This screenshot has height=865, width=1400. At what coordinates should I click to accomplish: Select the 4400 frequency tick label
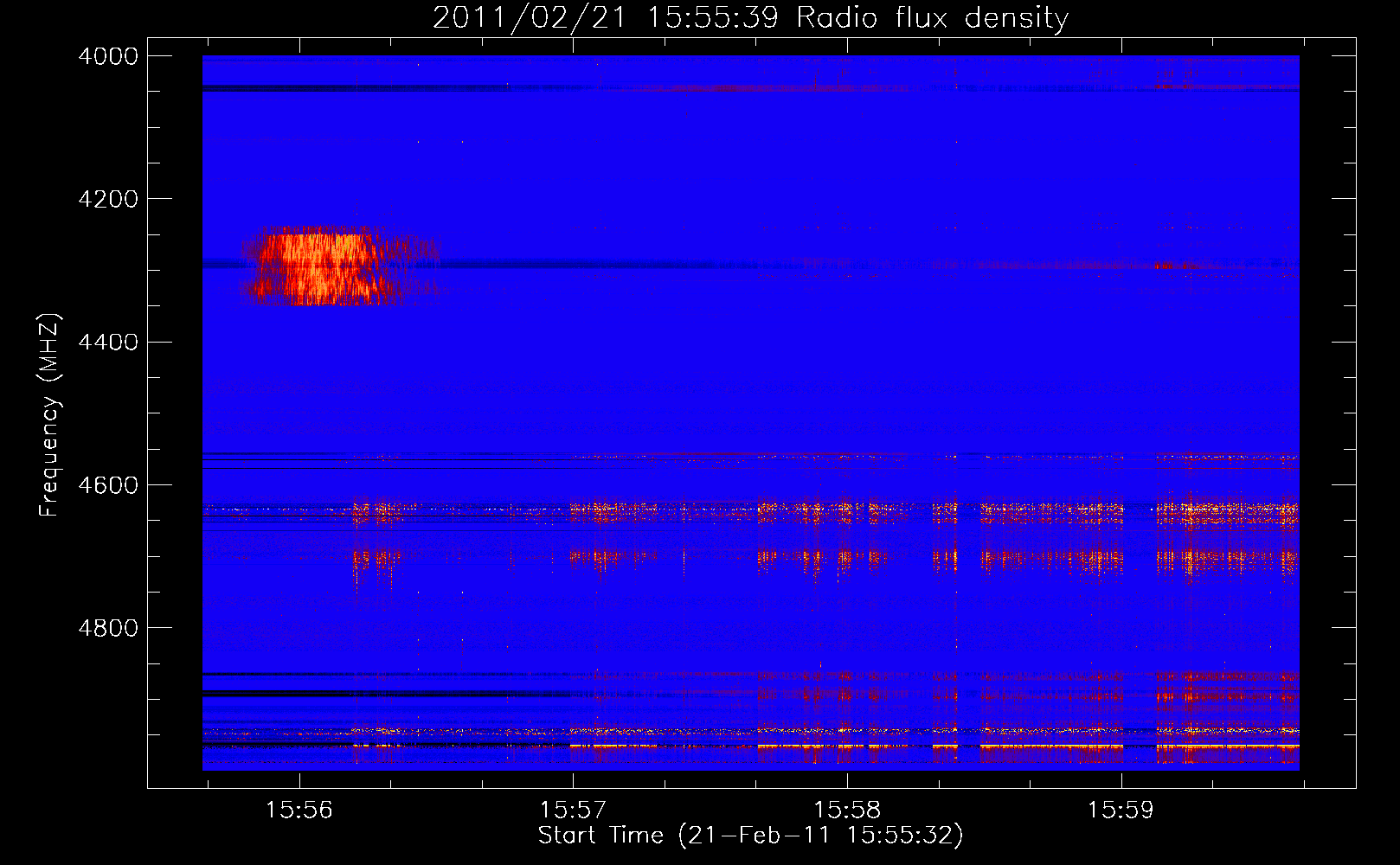click(108, 343)
